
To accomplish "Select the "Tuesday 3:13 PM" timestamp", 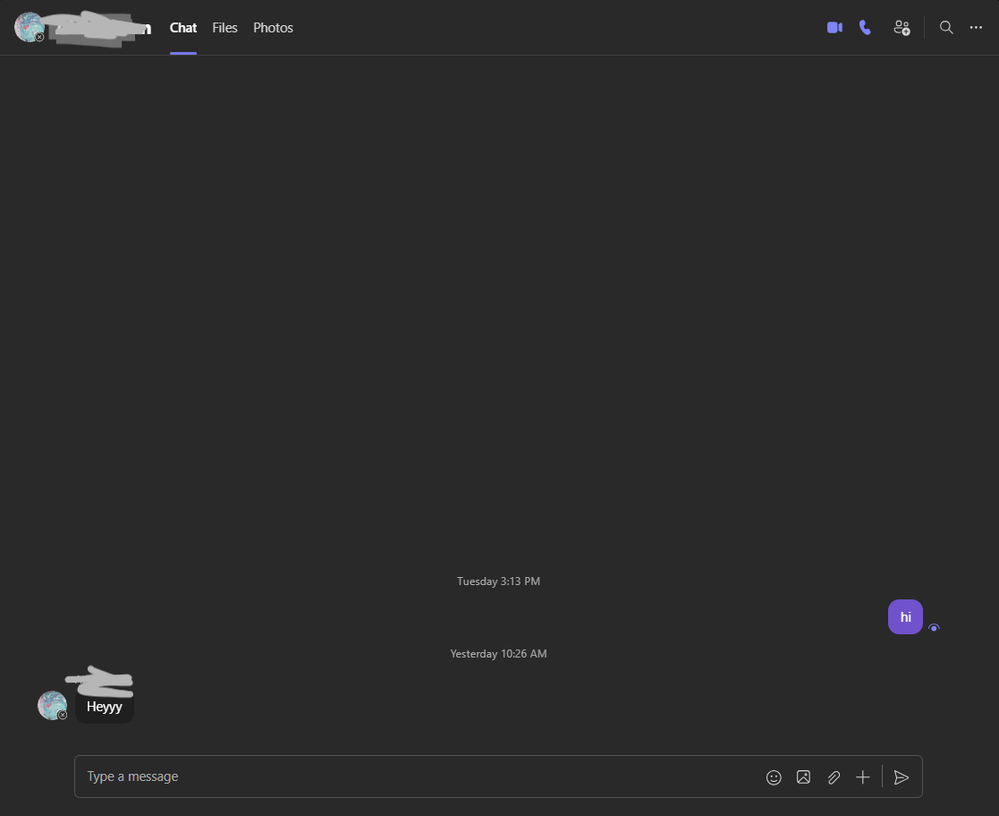I will (498, 581).
